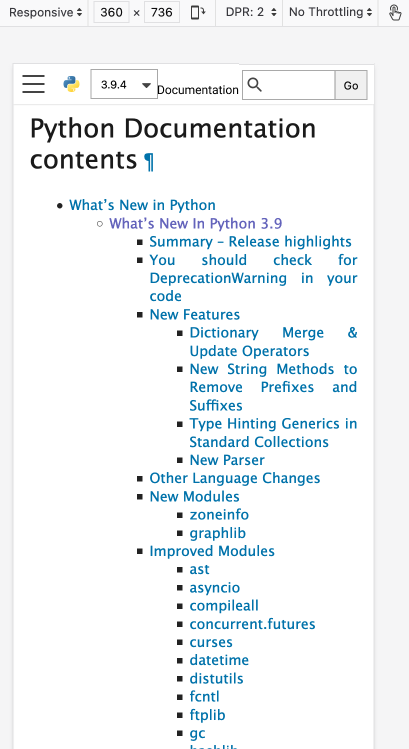Click the documentation search input field

coord(289,85)
